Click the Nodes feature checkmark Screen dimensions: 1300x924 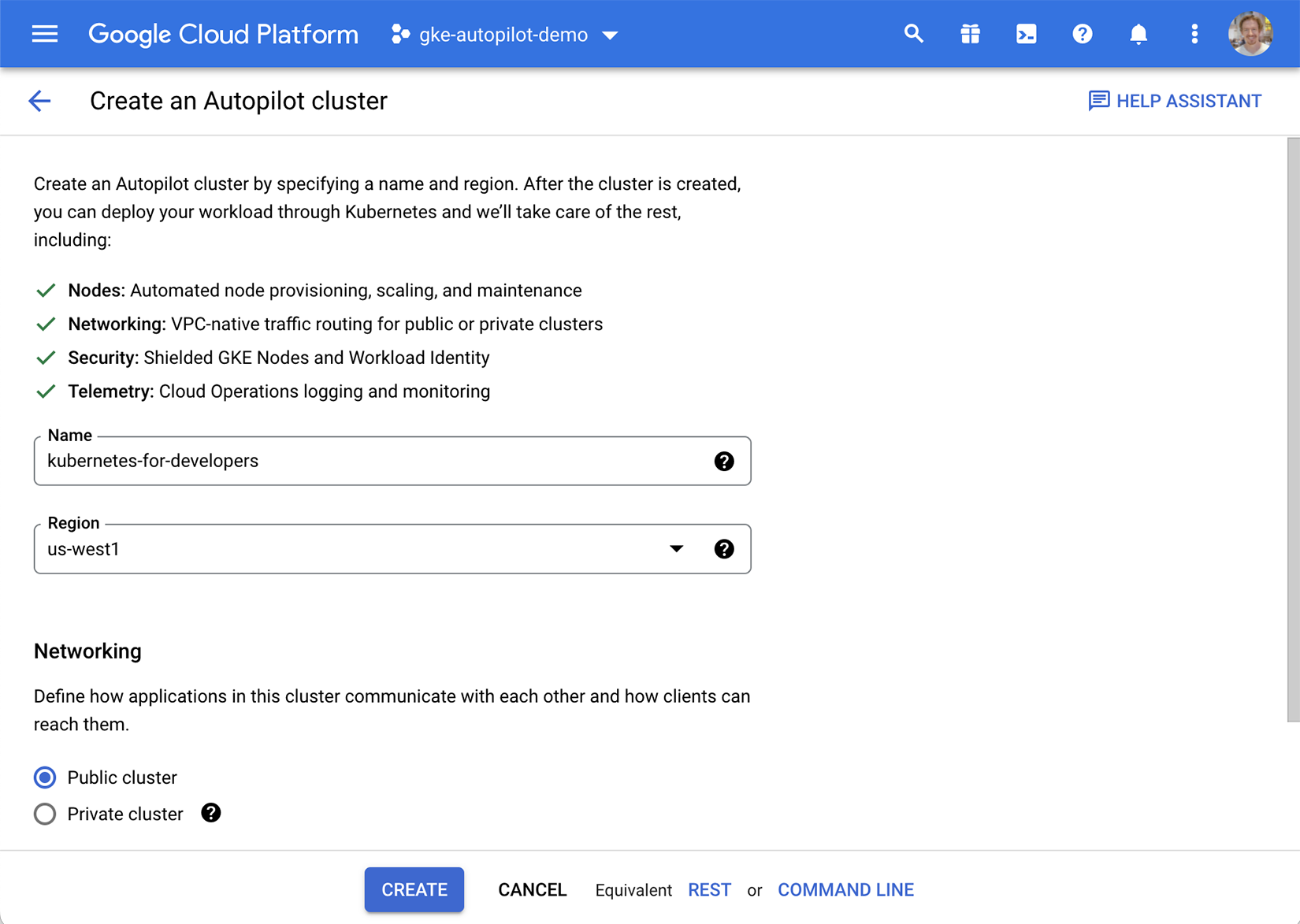tap(46, 291)
